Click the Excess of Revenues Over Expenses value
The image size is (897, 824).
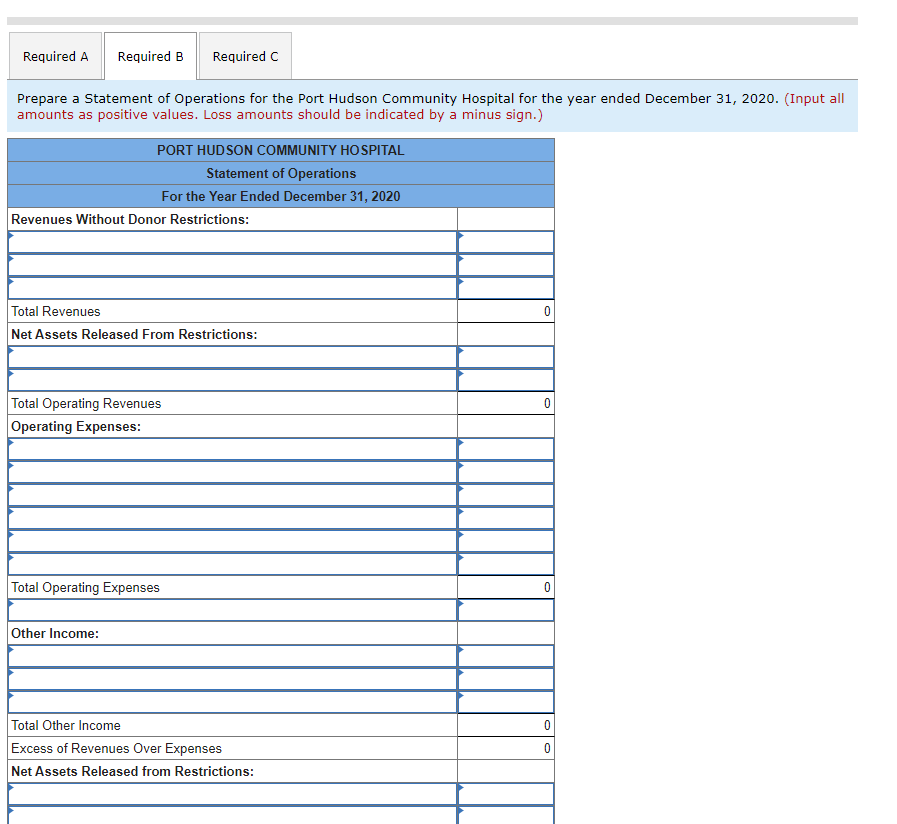(x=505, y=748)
